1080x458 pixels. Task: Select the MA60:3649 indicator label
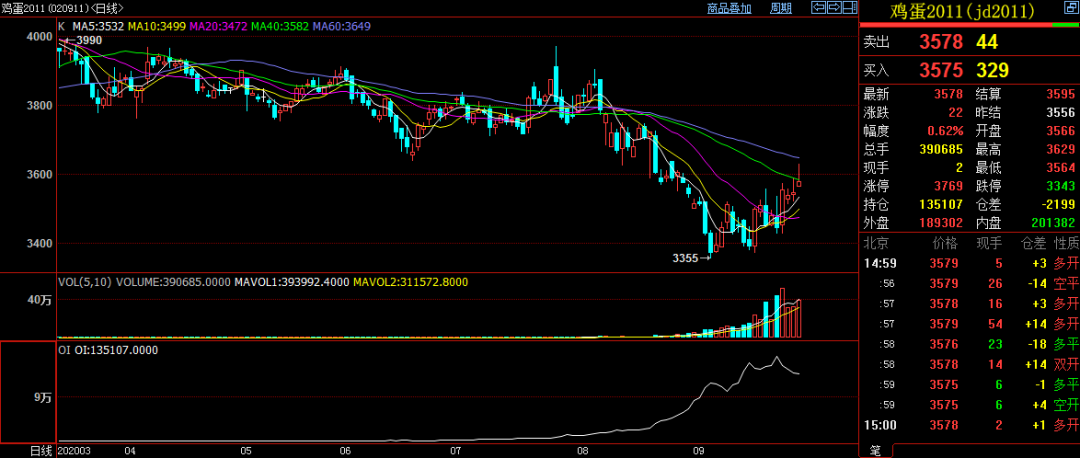click(342, 27)
